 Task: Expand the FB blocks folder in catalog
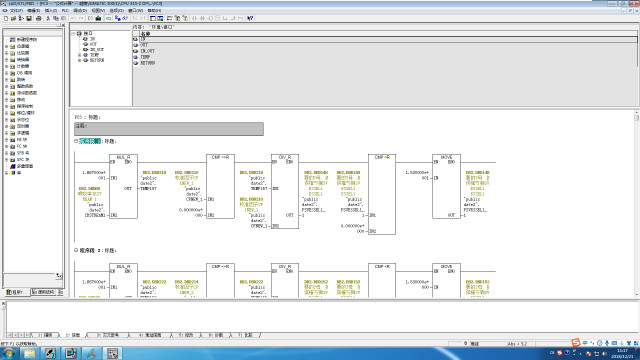(7, 140)
